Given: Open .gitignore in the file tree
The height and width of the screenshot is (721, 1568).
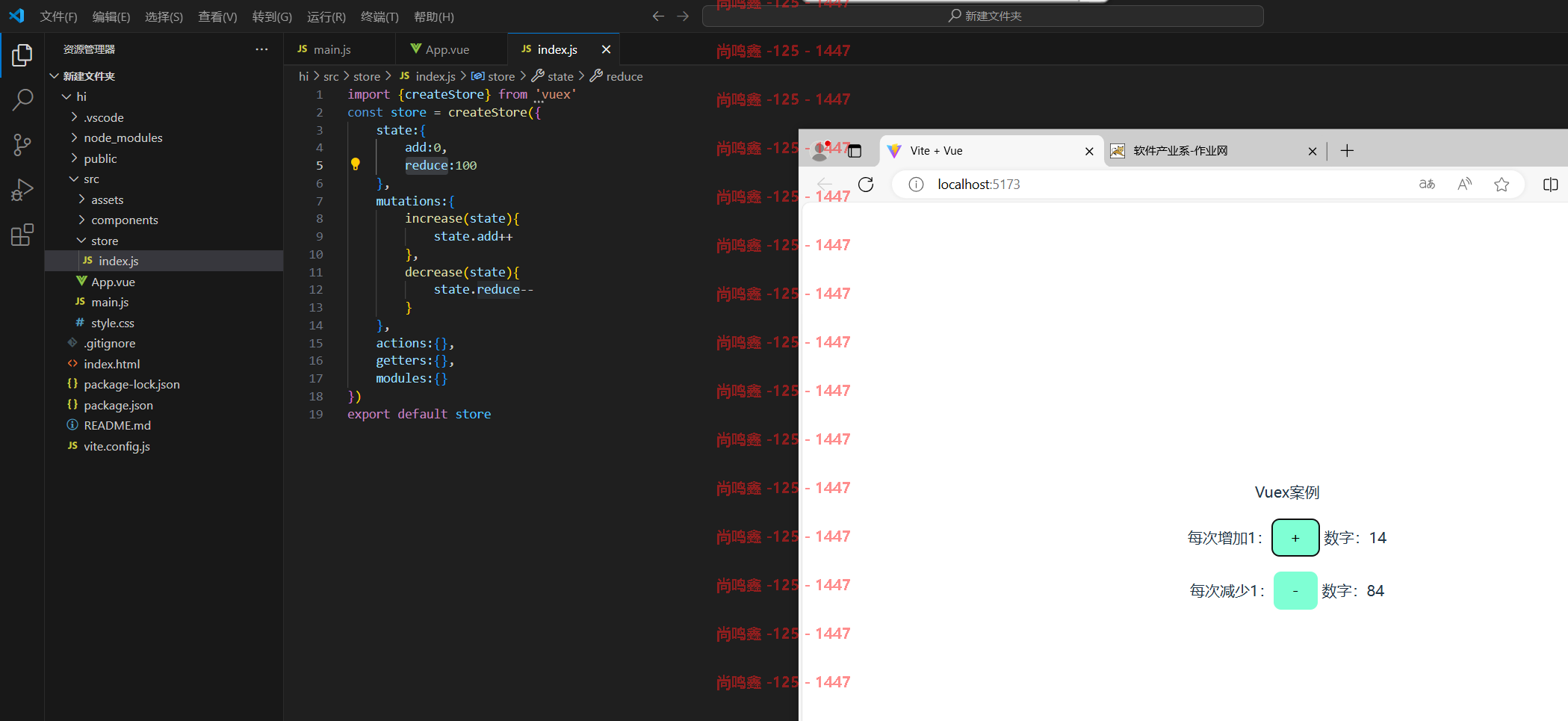Looking at the screenshot, I should coord(164,343).
